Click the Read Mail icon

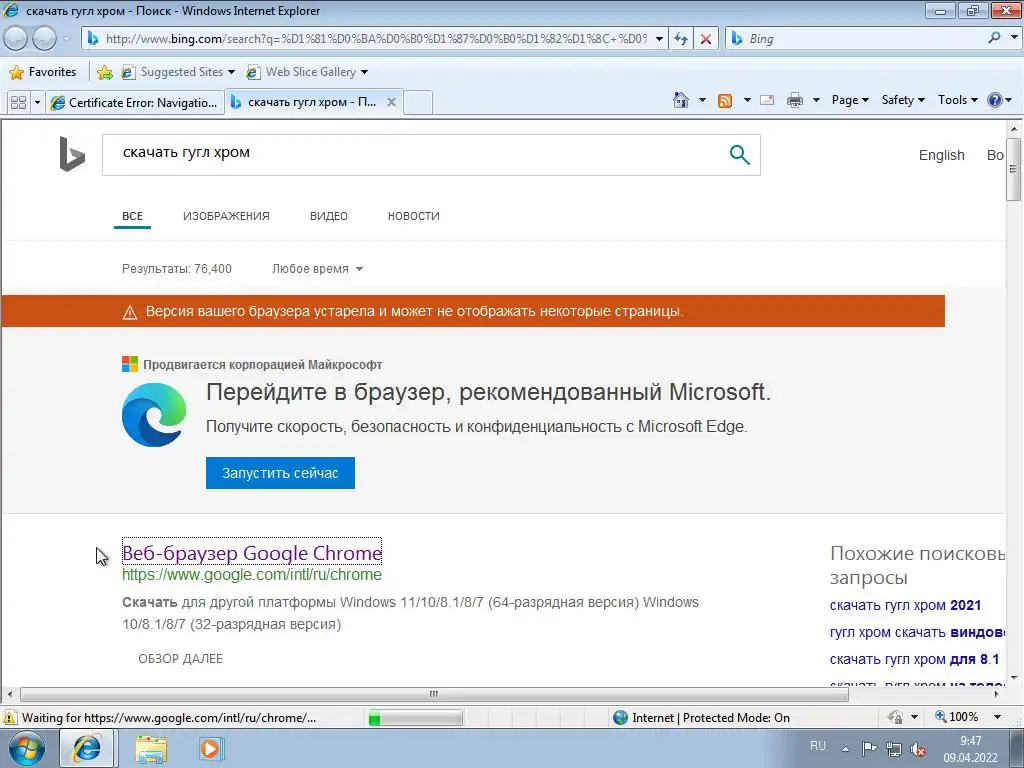click(767, 100)
